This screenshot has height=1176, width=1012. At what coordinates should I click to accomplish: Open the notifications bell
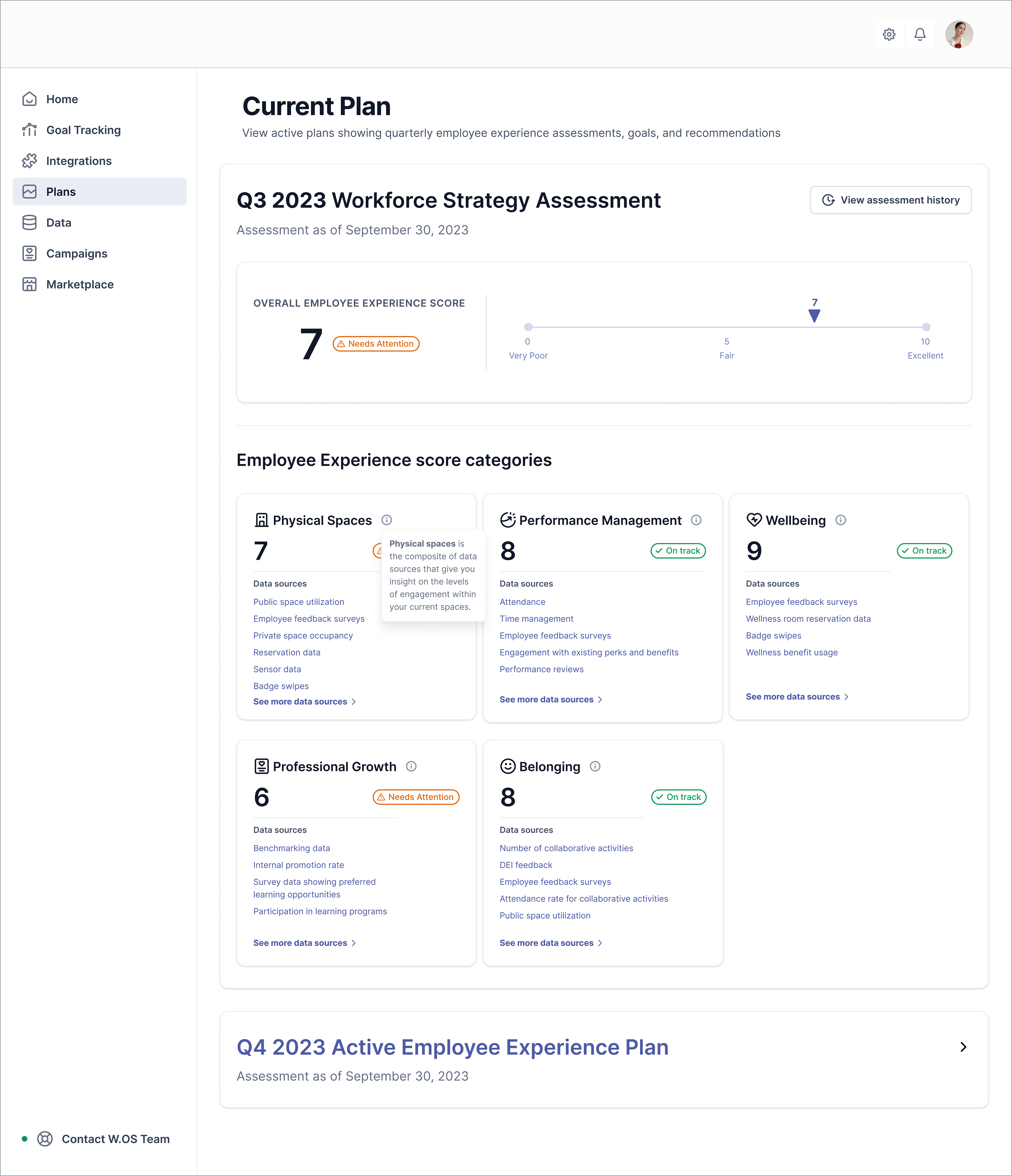(920, 35)
